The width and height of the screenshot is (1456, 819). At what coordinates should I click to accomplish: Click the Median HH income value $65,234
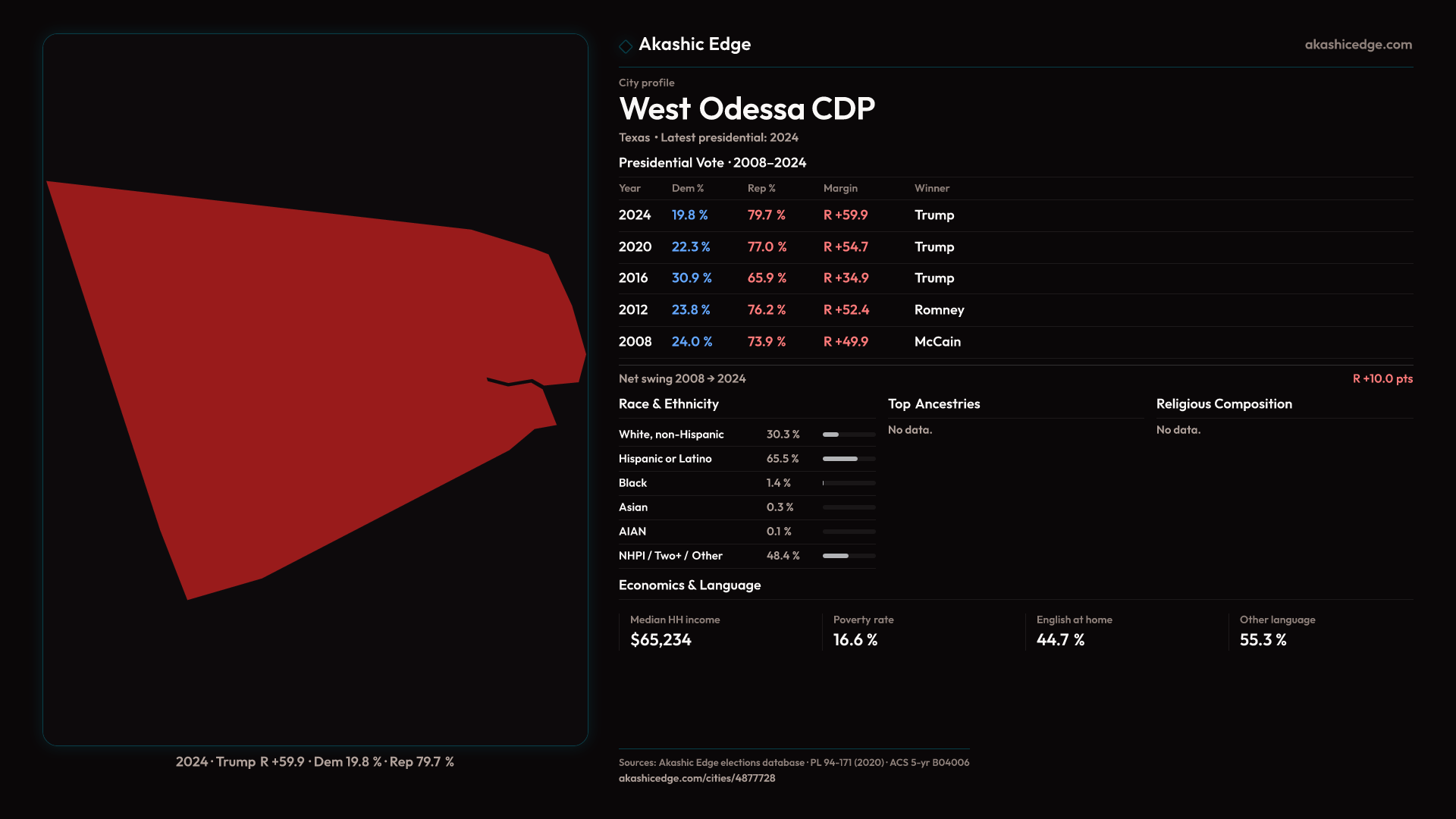(661, 640)
